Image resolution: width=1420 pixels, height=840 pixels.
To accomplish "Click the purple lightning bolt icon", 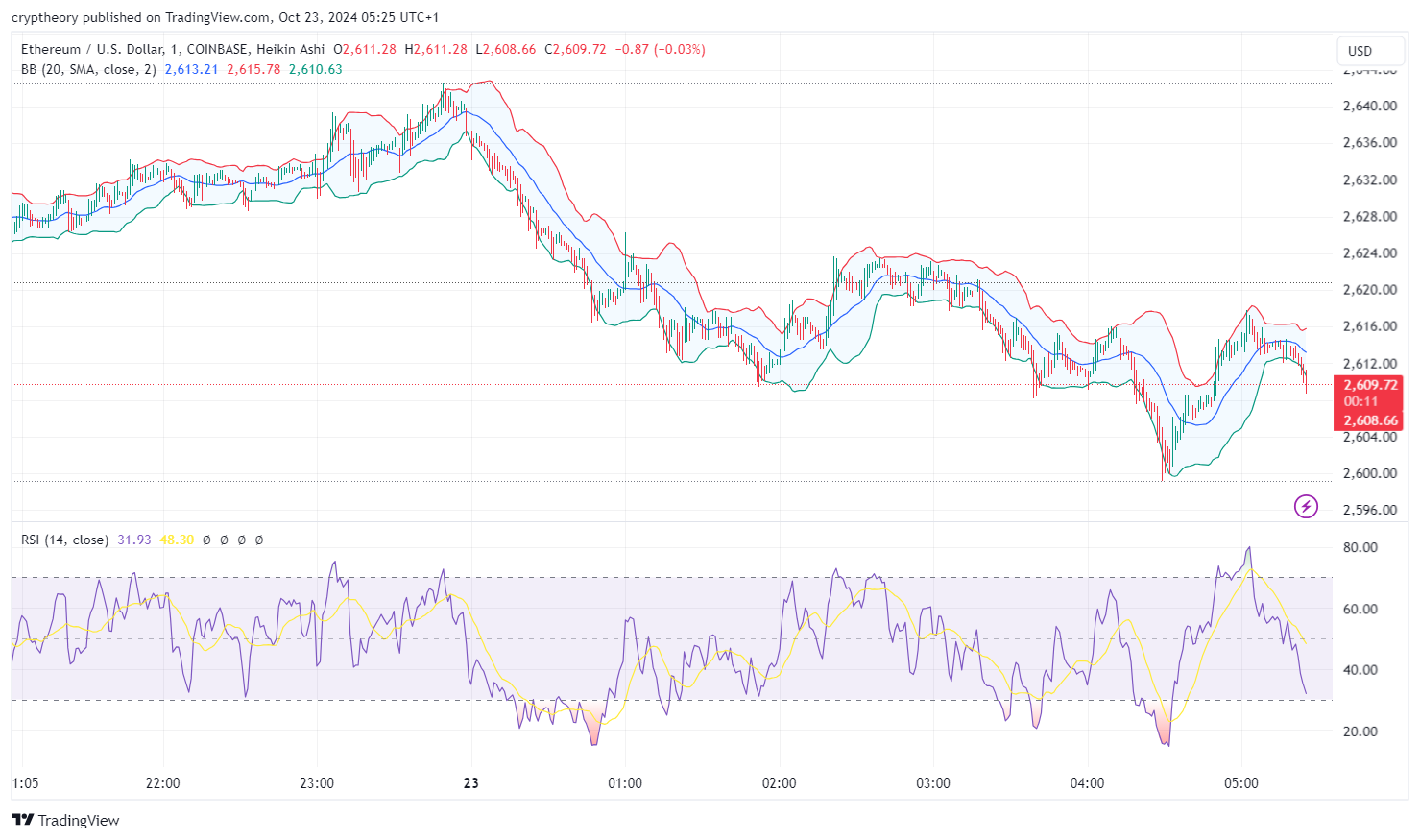I will pyautogui.click(x=1306, y=506).
